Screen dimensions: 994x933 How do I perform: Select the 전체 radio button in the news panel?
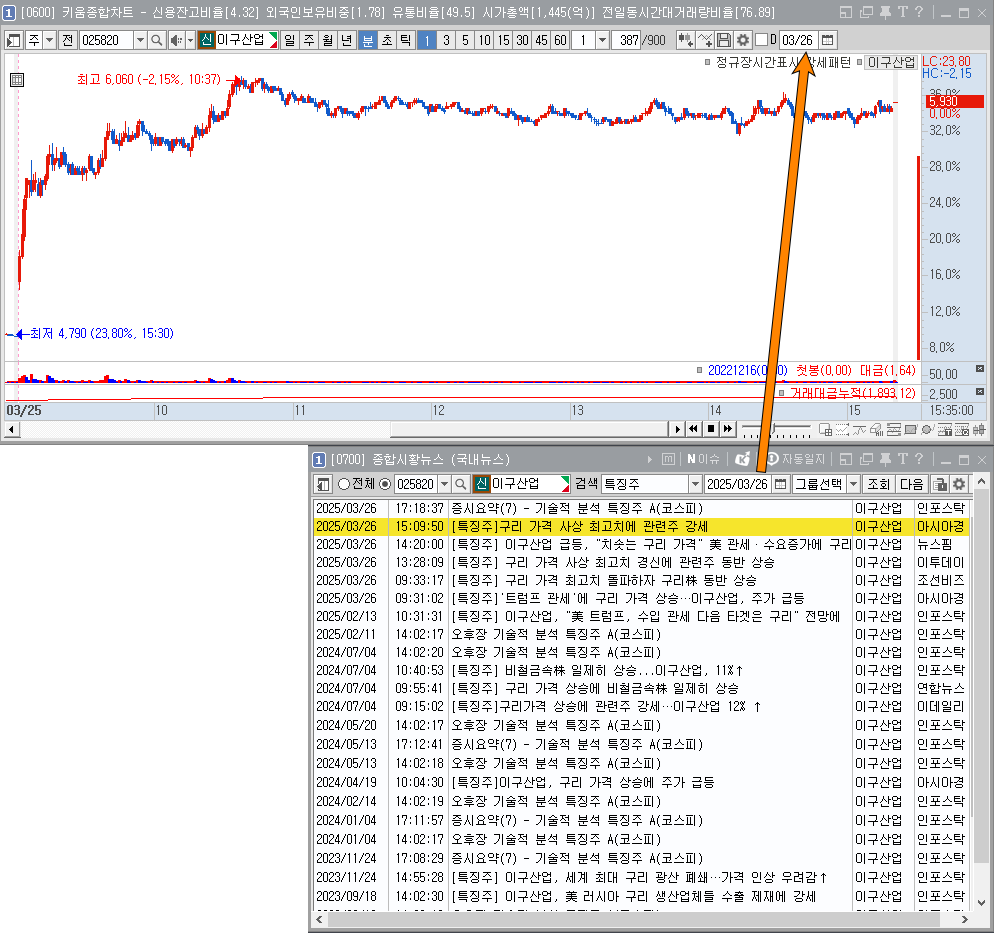point(344,484)
